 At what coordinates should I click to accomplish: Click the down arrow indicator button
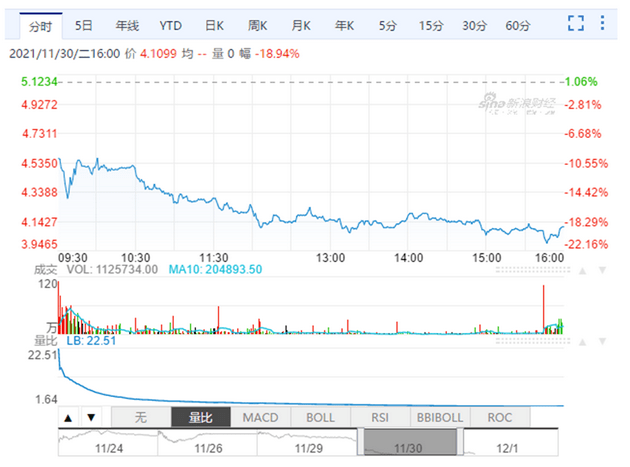pyautogui.click(x=91, y=416)
